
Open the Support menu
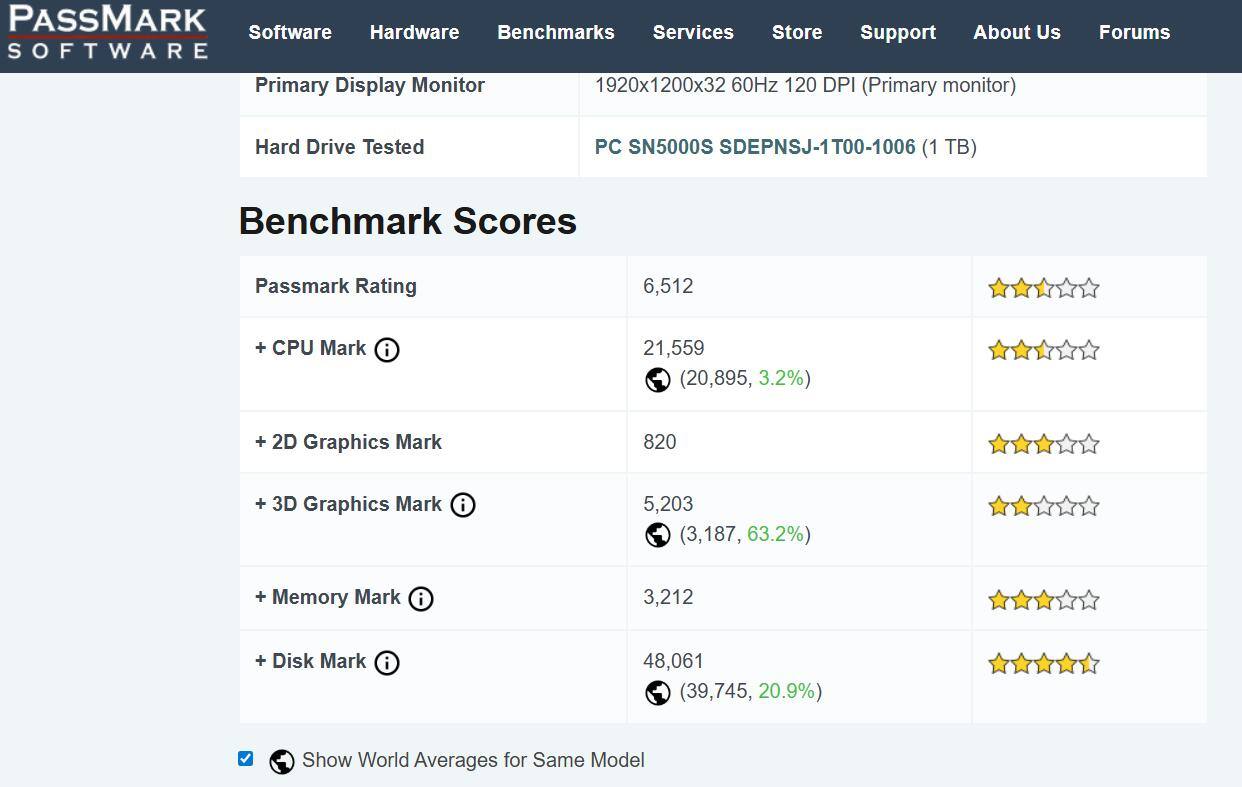(898, 33)
